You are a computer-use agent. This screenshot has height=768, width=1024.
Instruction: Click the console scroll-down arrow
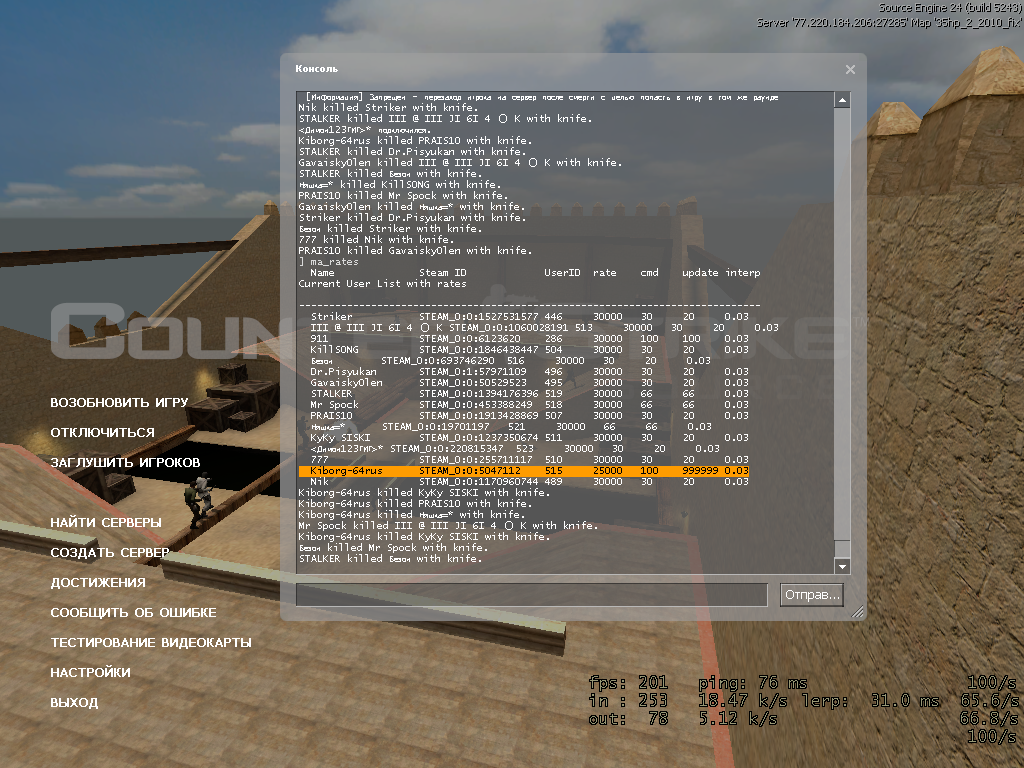tap(842, 566)
